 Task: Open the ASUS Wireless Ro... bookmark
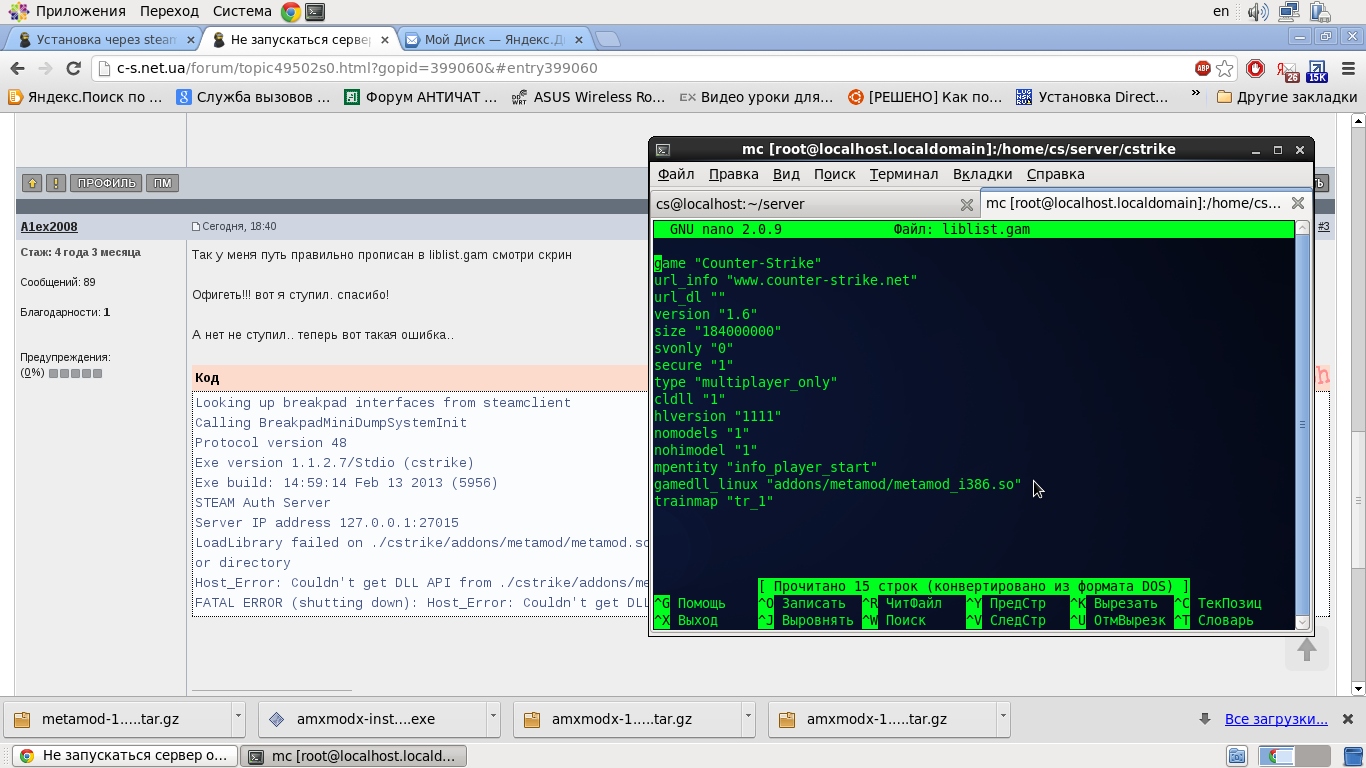588,97
